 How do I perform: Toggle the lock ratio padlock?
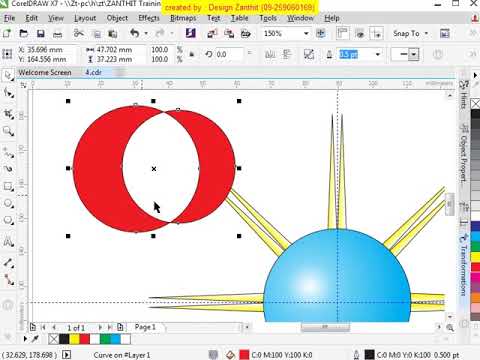[192, 54]
